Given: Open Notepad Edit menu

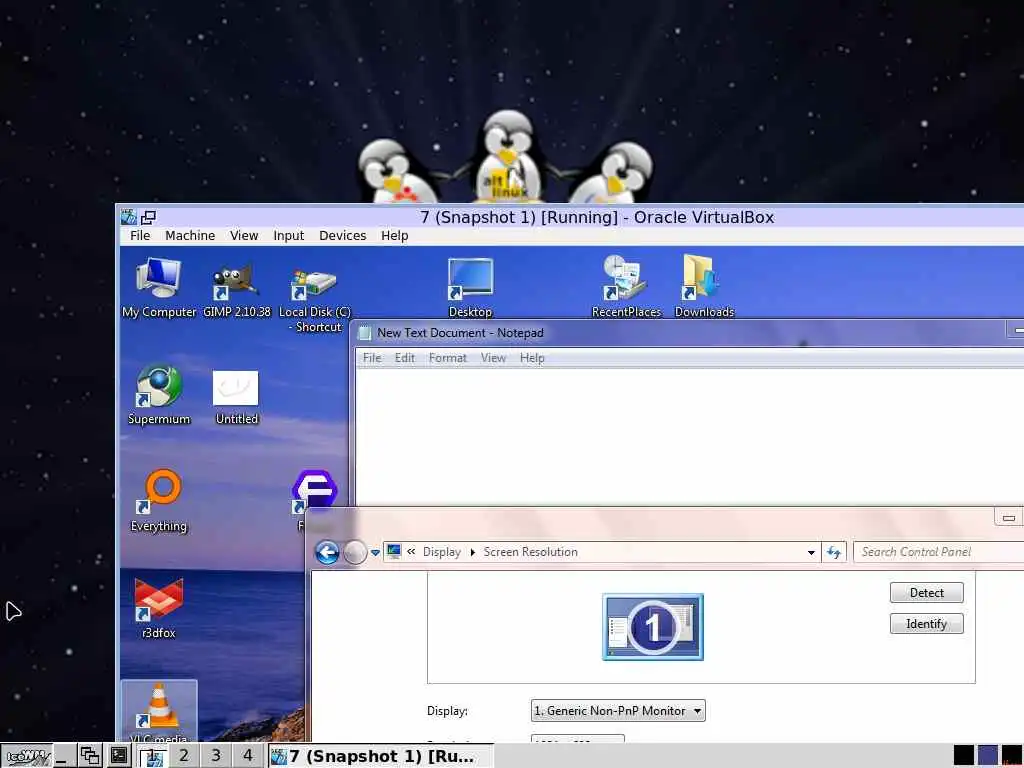Looking at the screenshot, I should pos(404,358).
